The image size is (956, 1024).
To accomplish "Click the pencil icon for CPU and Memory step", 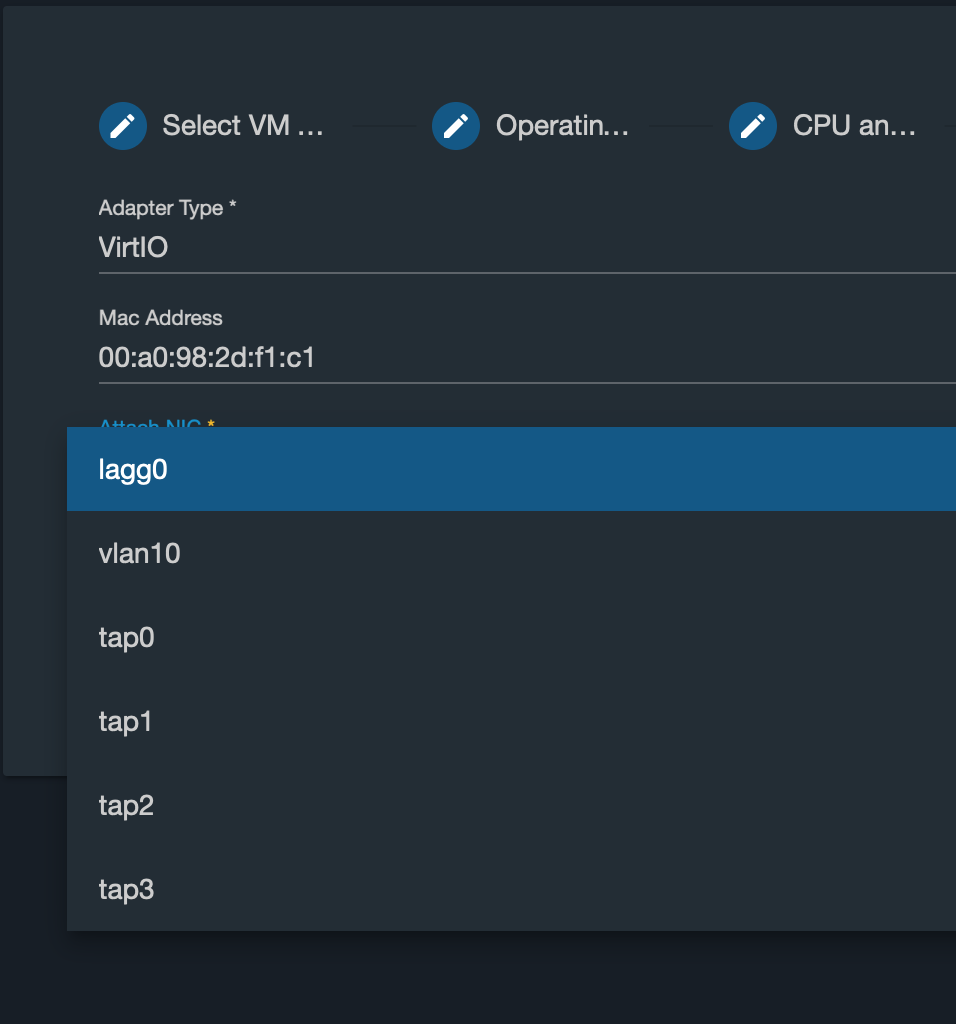I will click(753, 126).
